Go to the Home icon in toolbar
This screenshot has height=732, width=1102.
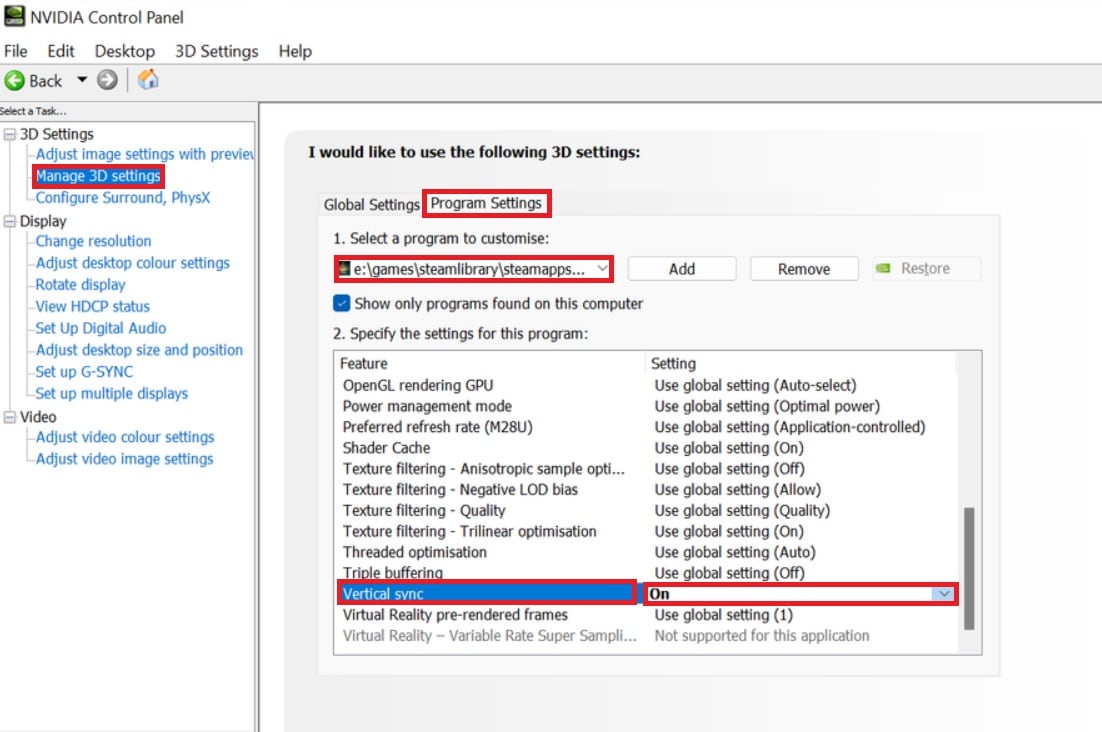(148, 79)
